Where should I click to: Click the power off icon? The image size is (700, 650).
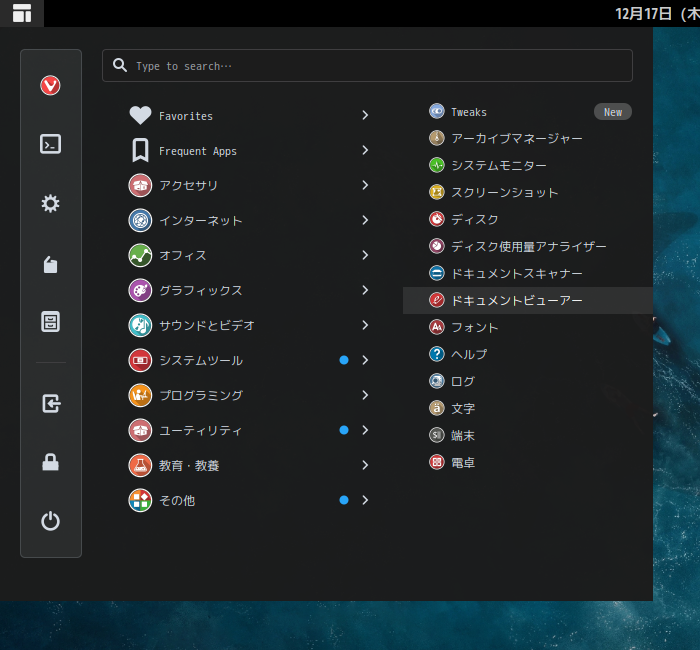tap(50, 521)
